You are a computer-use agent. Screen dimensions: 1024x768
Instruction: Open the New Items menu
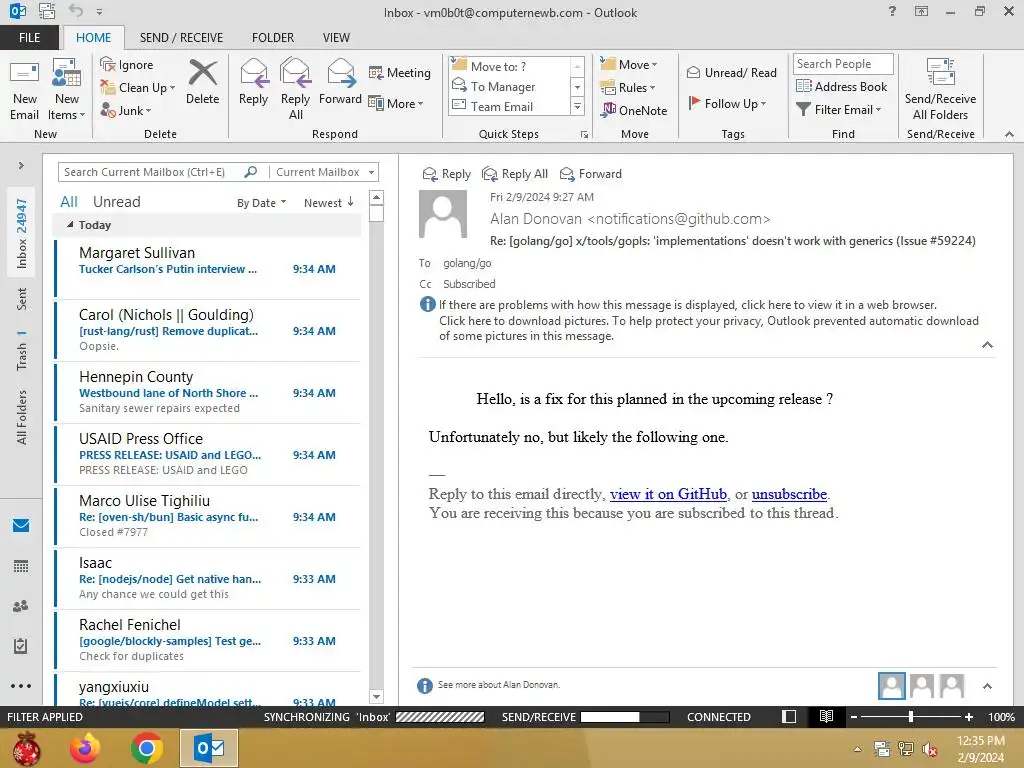tap(67, 90)
